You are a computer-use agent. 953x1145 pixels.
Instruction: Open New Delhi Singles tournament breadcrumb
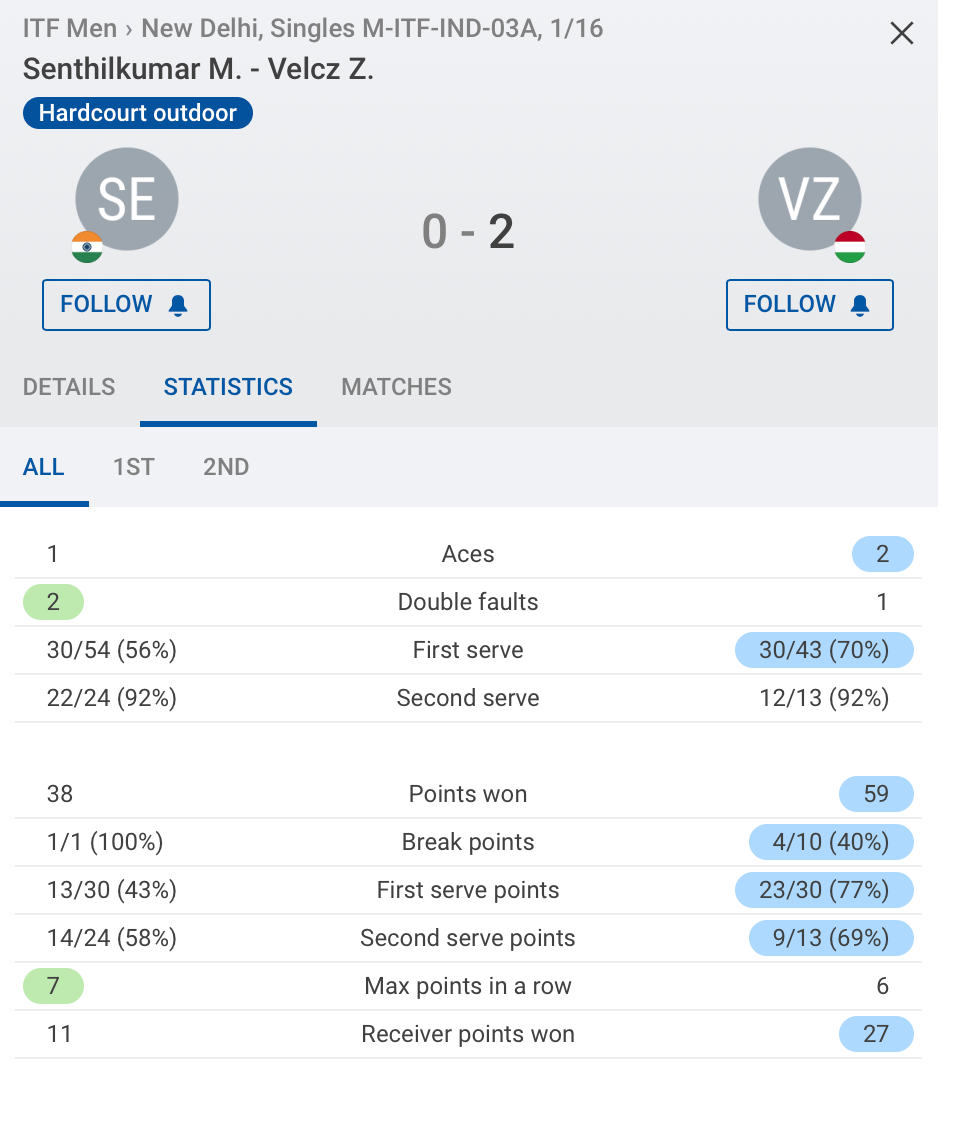[372, 28]
